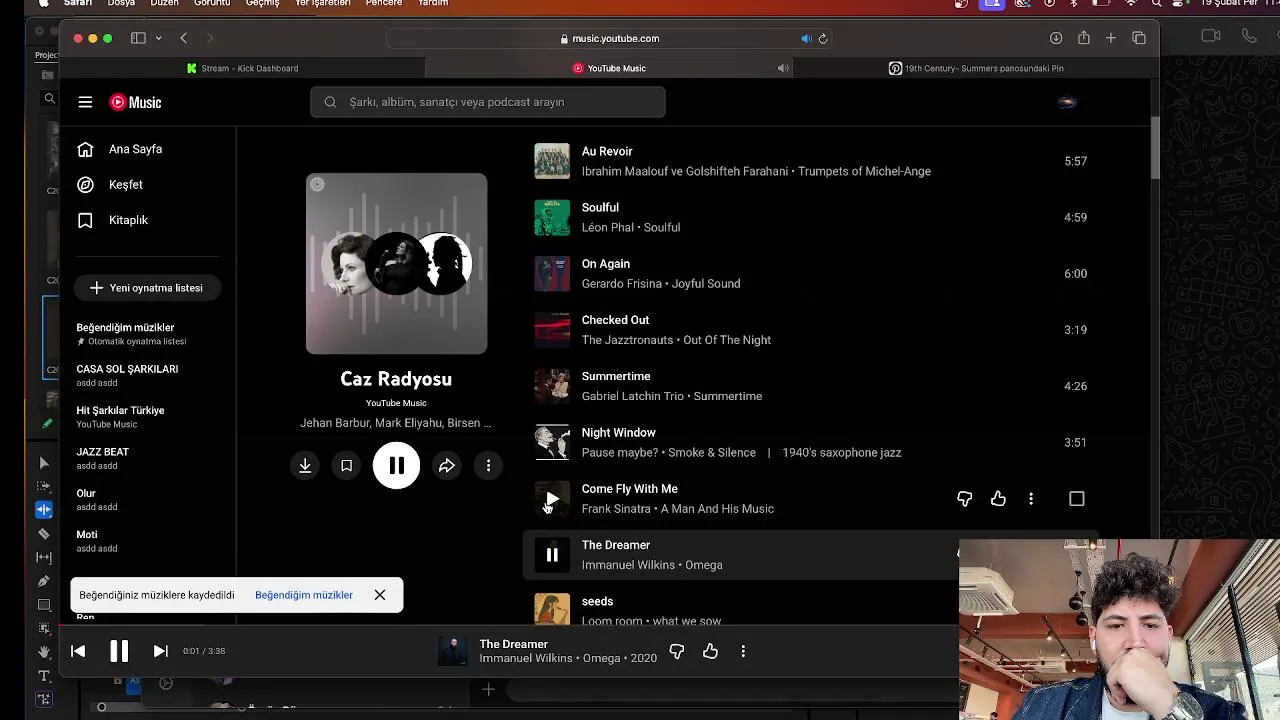
Task: Dislike The Dreamer in the player bar
Action: pos(677,651)
